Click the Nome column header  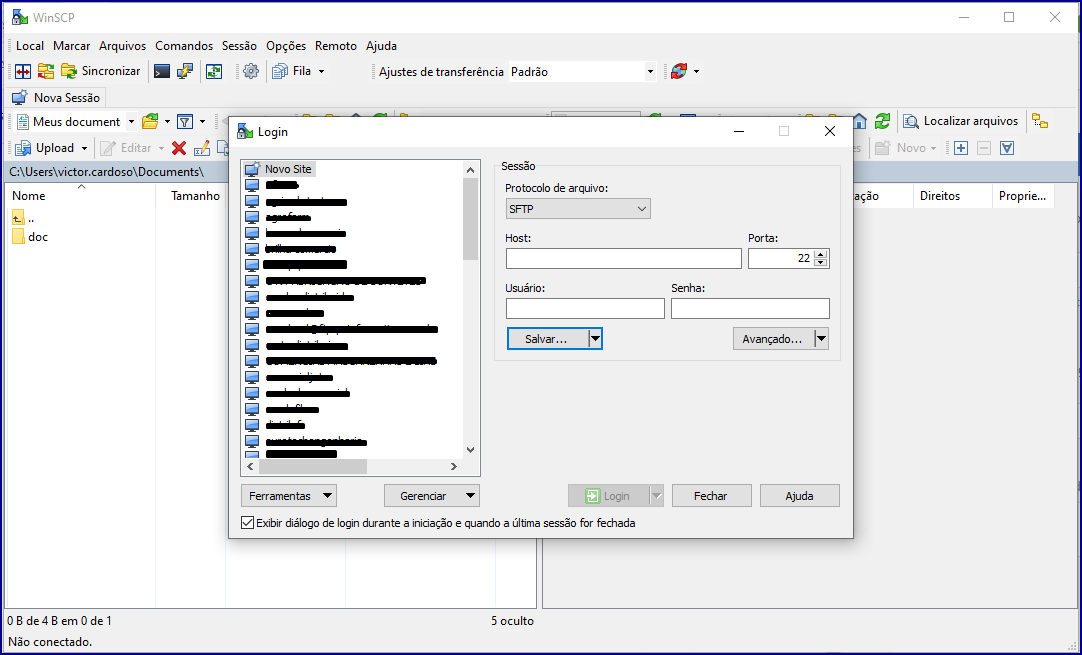click(81, 195)
